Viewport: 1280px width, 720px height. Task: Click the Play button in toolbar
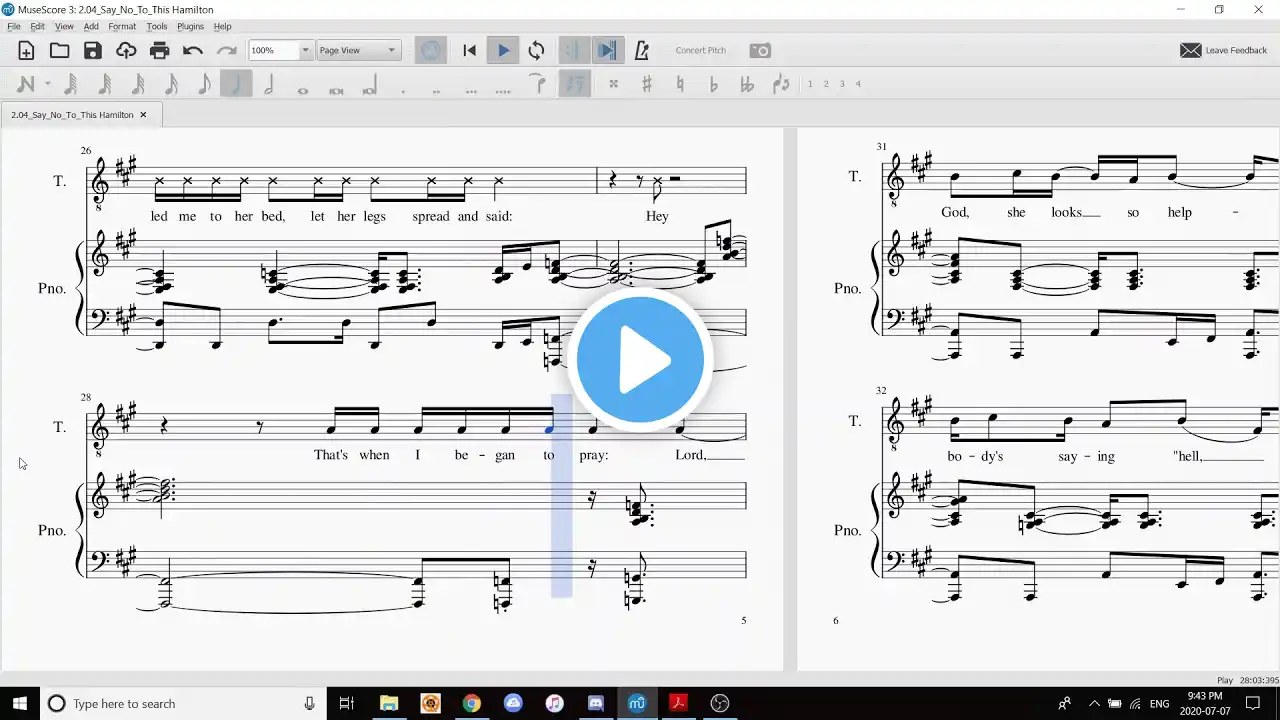coord(503,50)
